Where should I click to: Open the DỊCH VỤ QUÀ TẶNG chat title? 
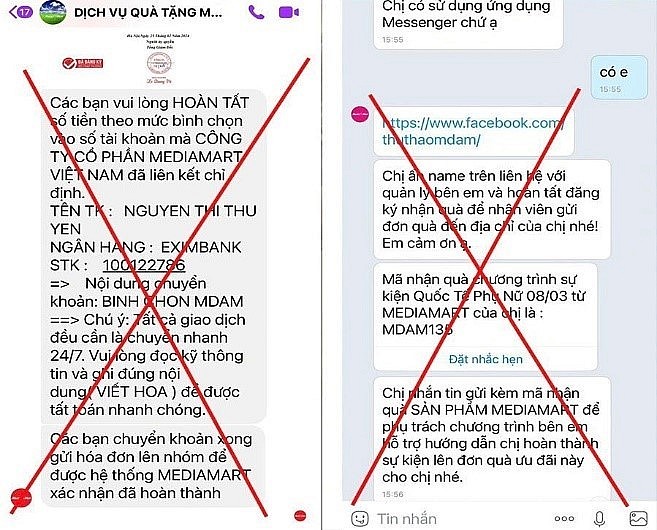click(x=148, y=13)
